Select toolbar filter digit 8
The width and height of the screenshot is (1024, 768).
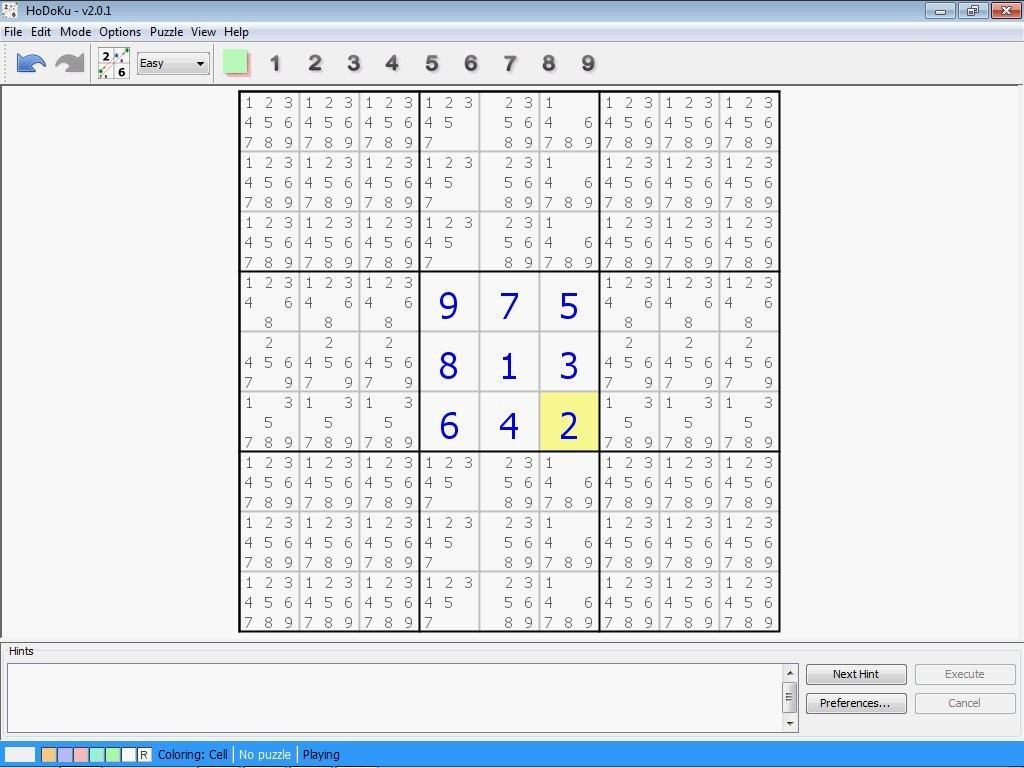tap(549, 63)
